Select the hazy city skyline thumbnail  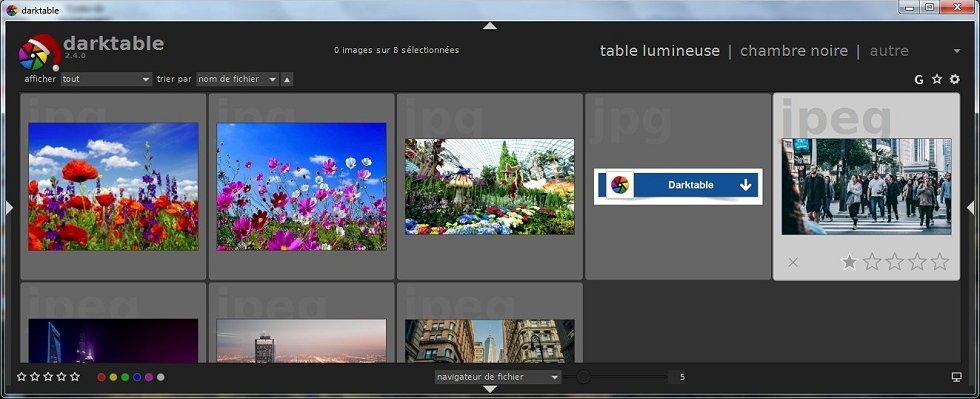[x=301, y=341]
